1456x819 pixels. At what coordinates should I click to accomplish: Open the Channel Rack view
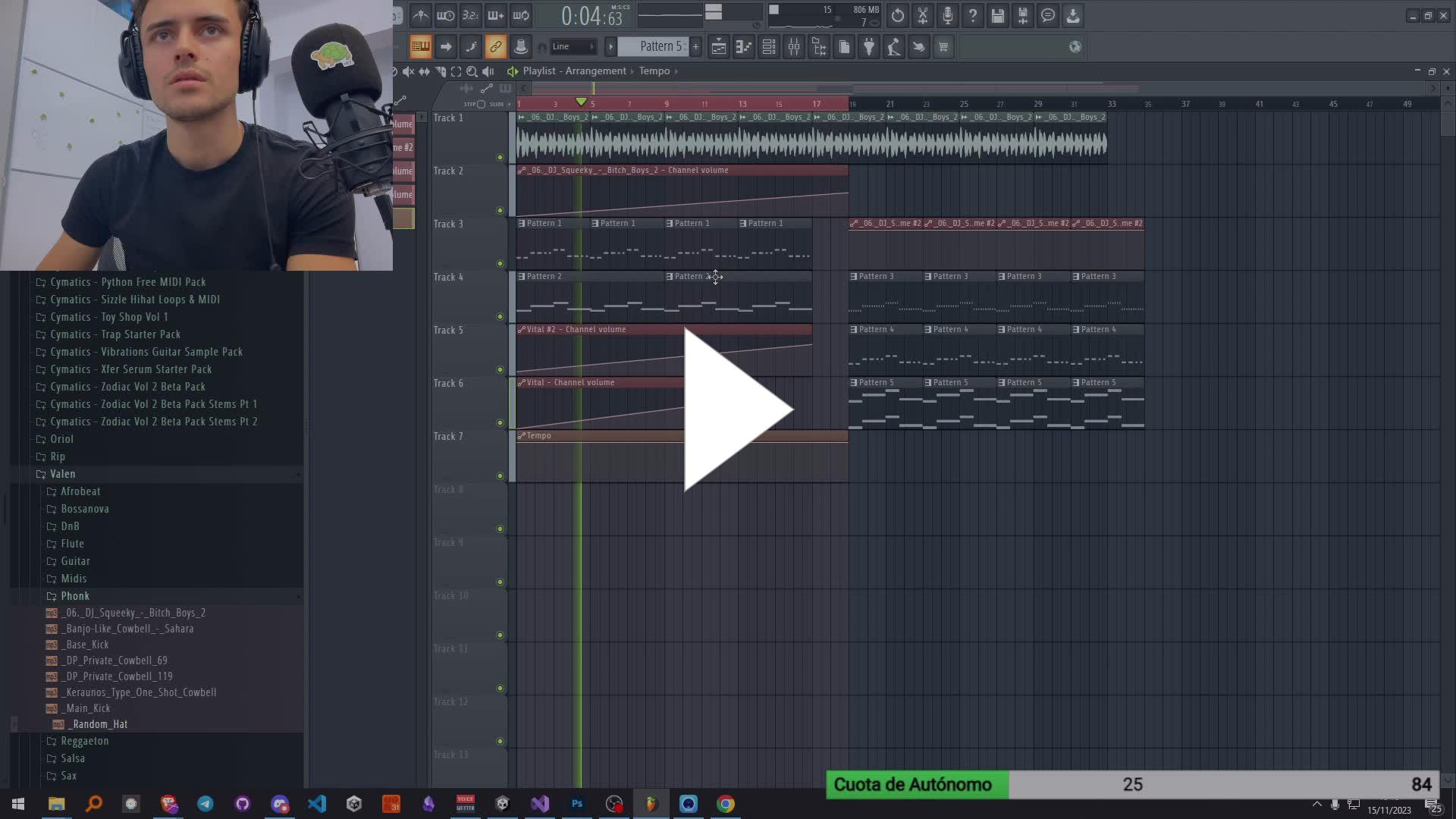(769, 47)
